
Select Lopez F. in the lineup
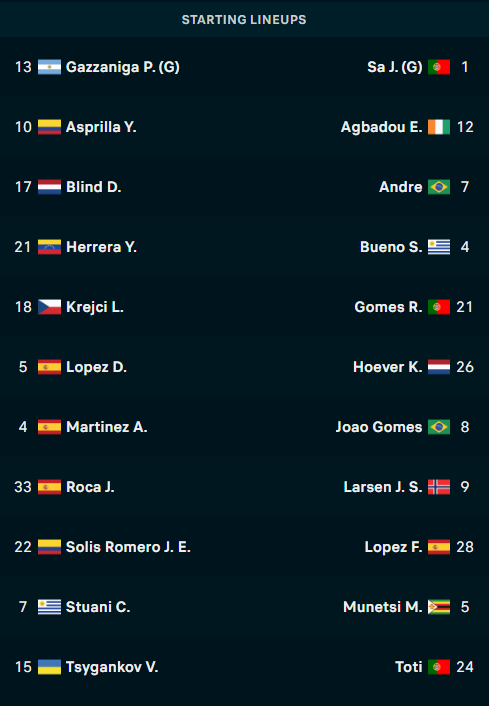[393, 547]
